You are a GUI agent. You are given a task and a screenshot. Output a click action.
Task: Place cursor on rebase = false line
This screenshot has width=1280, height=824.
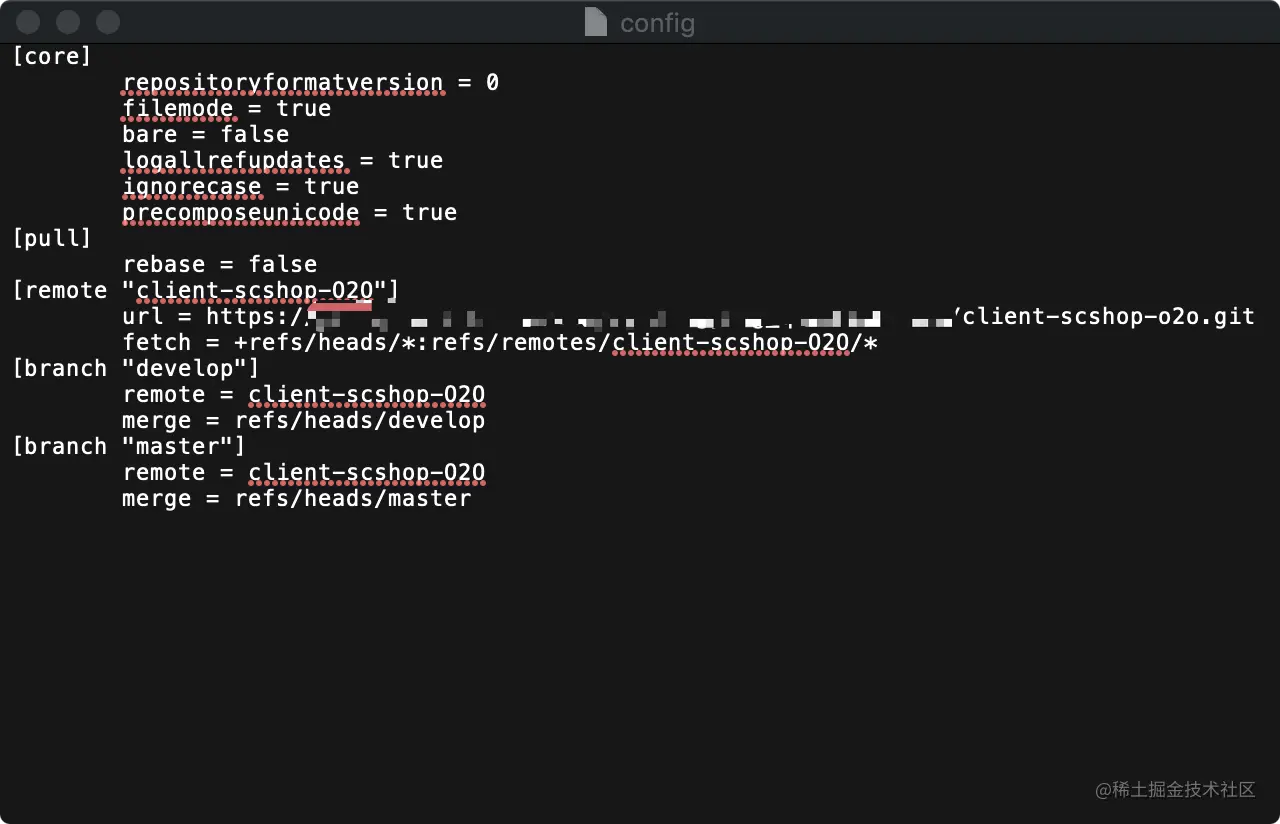[x=220, y=264]
